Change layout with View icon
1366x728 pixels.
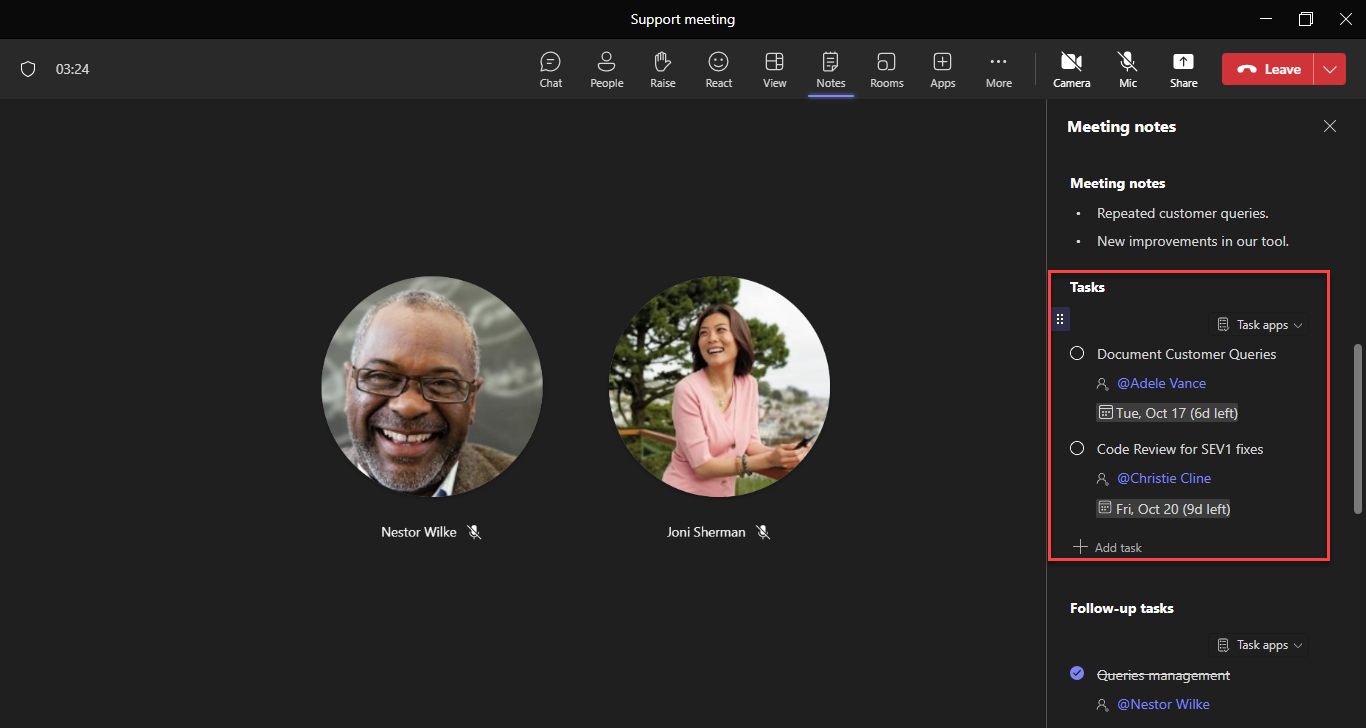[x=774, y=69]
